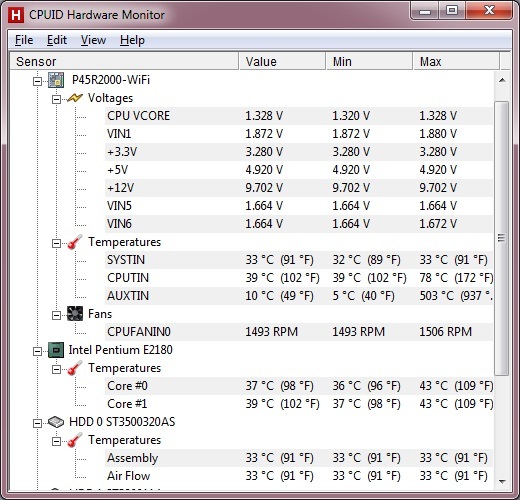This screenshot has width=520, height=500.
Task: Select the Core #1 temperature row
Action: pos(299,404)
